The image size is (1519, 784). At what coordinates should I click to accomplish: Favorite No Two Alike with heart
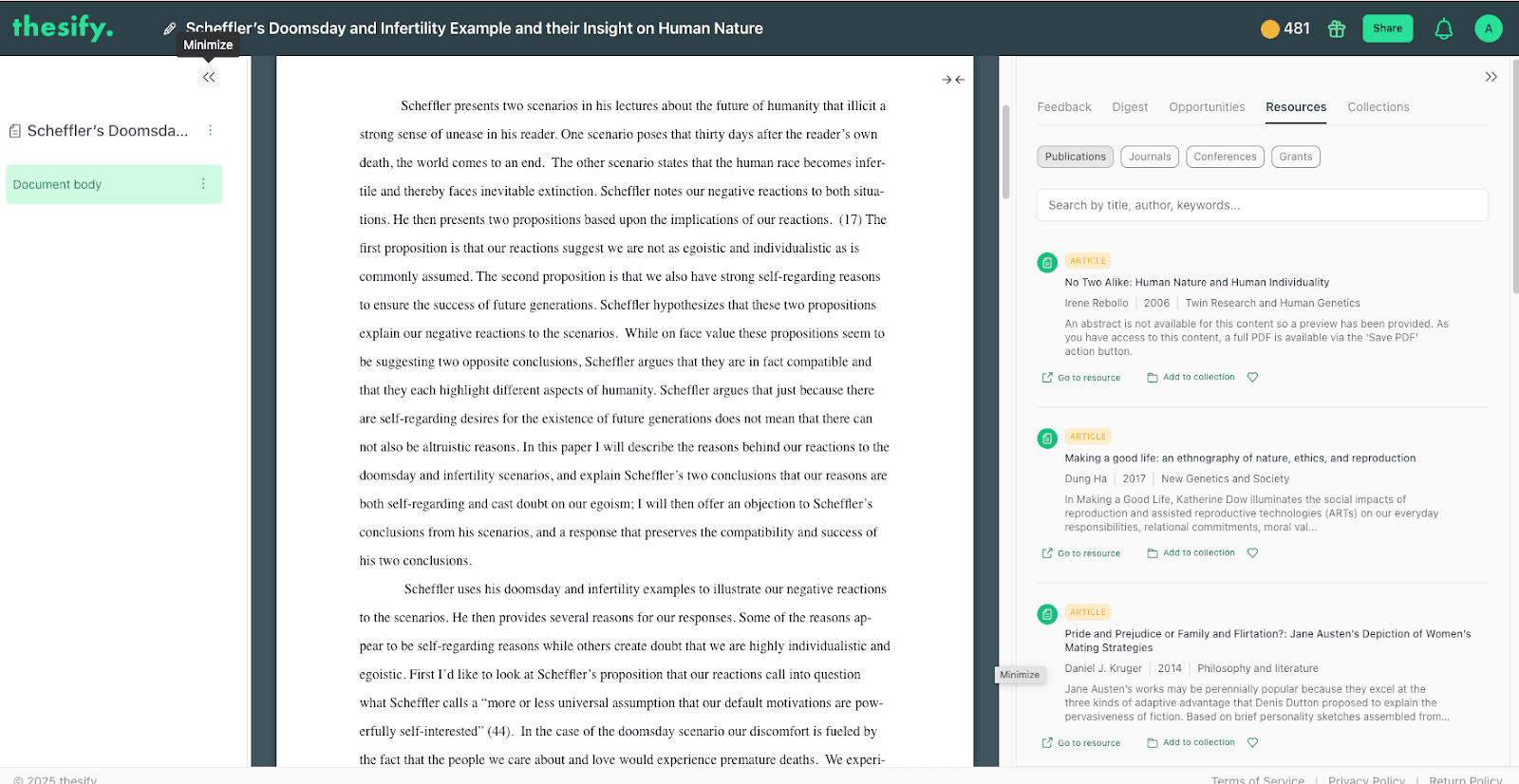1252,378
